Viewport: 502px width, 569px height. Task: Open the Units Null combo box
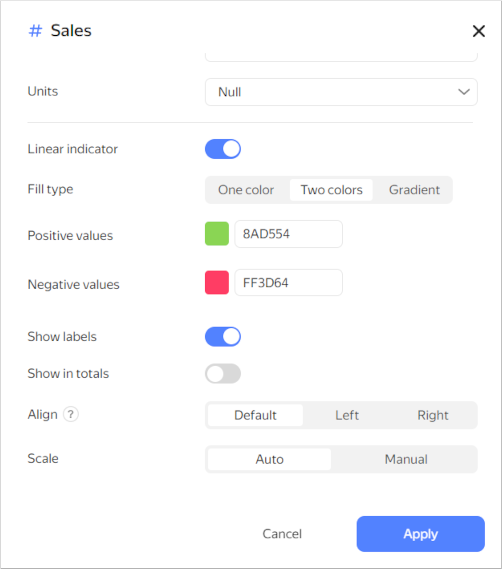(x=341, y=92)
